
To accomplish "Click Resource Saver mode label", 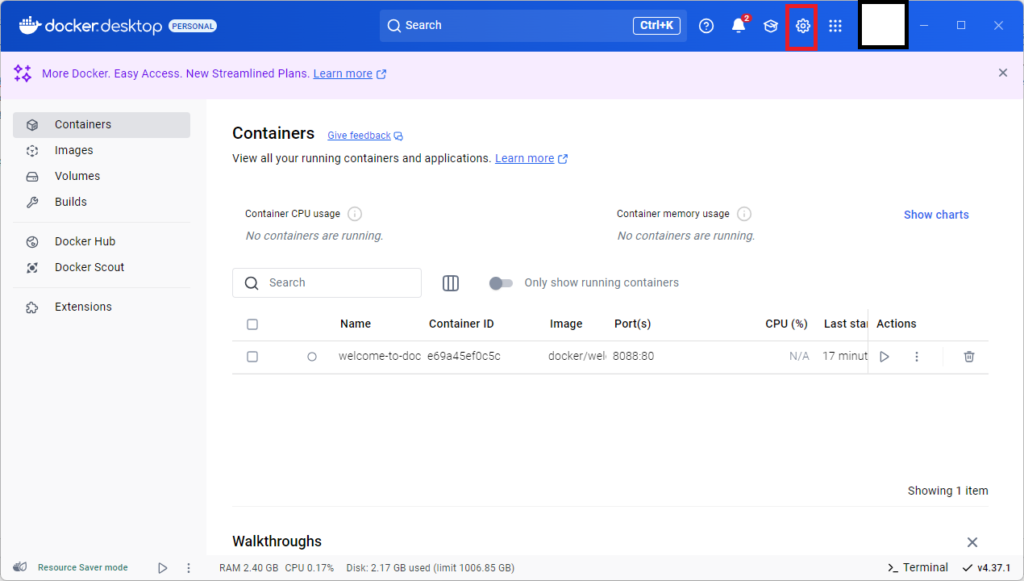I will [83, 567].
